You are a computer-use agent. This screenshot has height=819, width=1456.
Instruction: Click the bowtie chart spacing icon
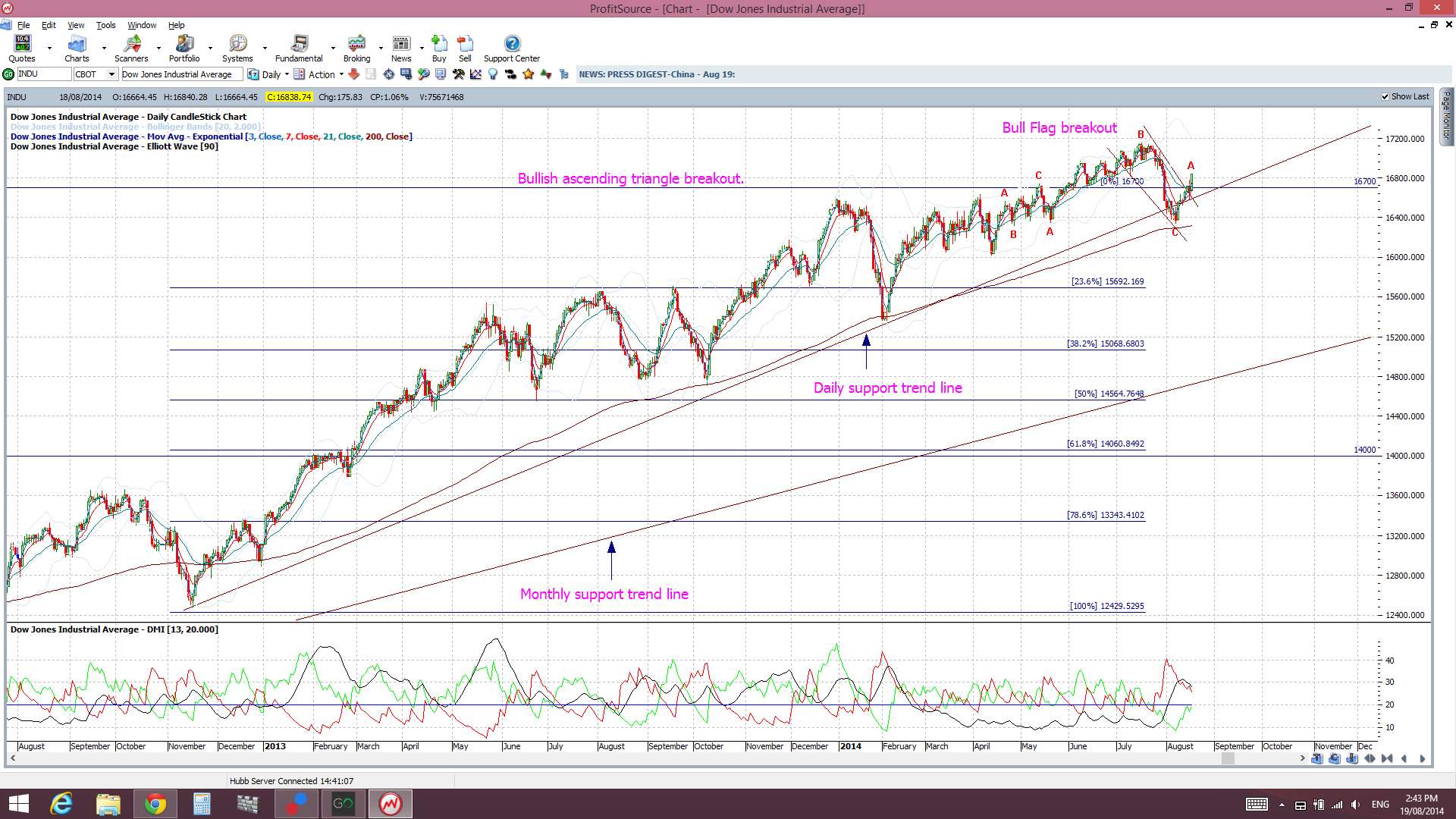[1387, 758]
